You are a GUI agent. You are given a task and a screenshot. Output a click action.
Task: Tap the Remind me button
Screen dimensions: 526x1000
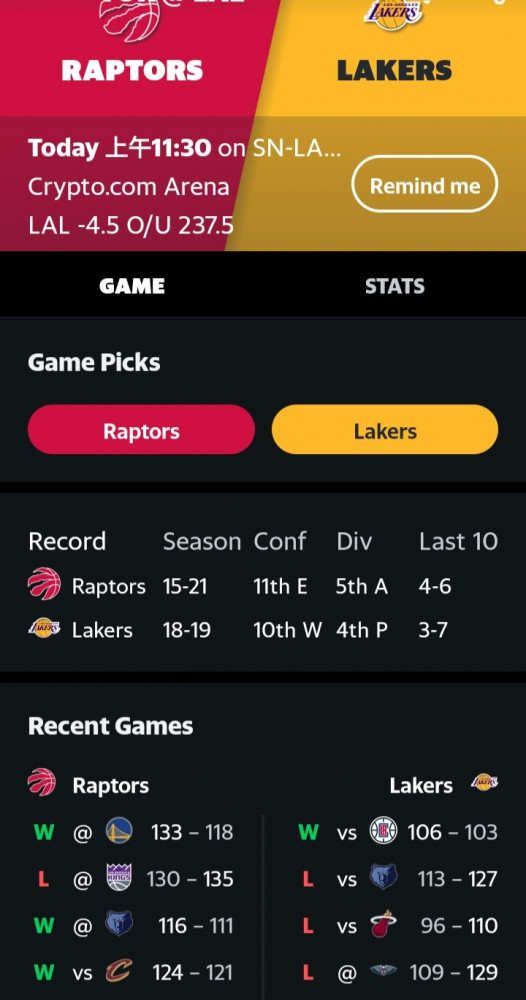(425, 184)
